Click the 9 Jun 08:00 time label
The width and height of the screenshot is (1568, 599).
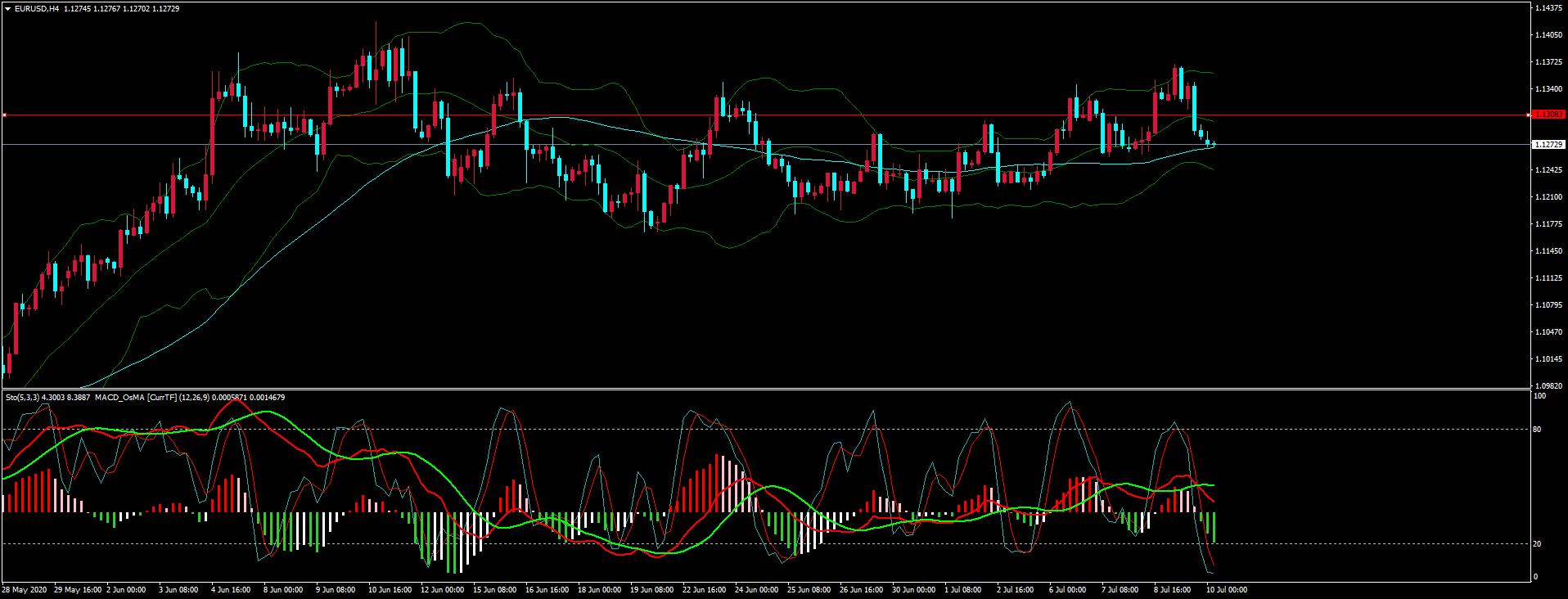pyautogui.click(x=336, y=589)
